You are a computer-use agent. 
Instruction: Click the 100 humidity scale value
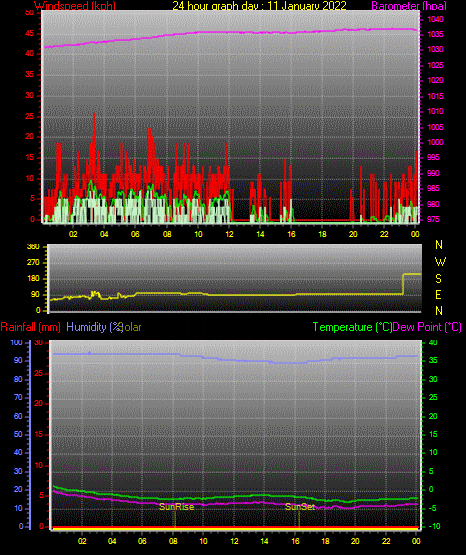click(17, 342)
